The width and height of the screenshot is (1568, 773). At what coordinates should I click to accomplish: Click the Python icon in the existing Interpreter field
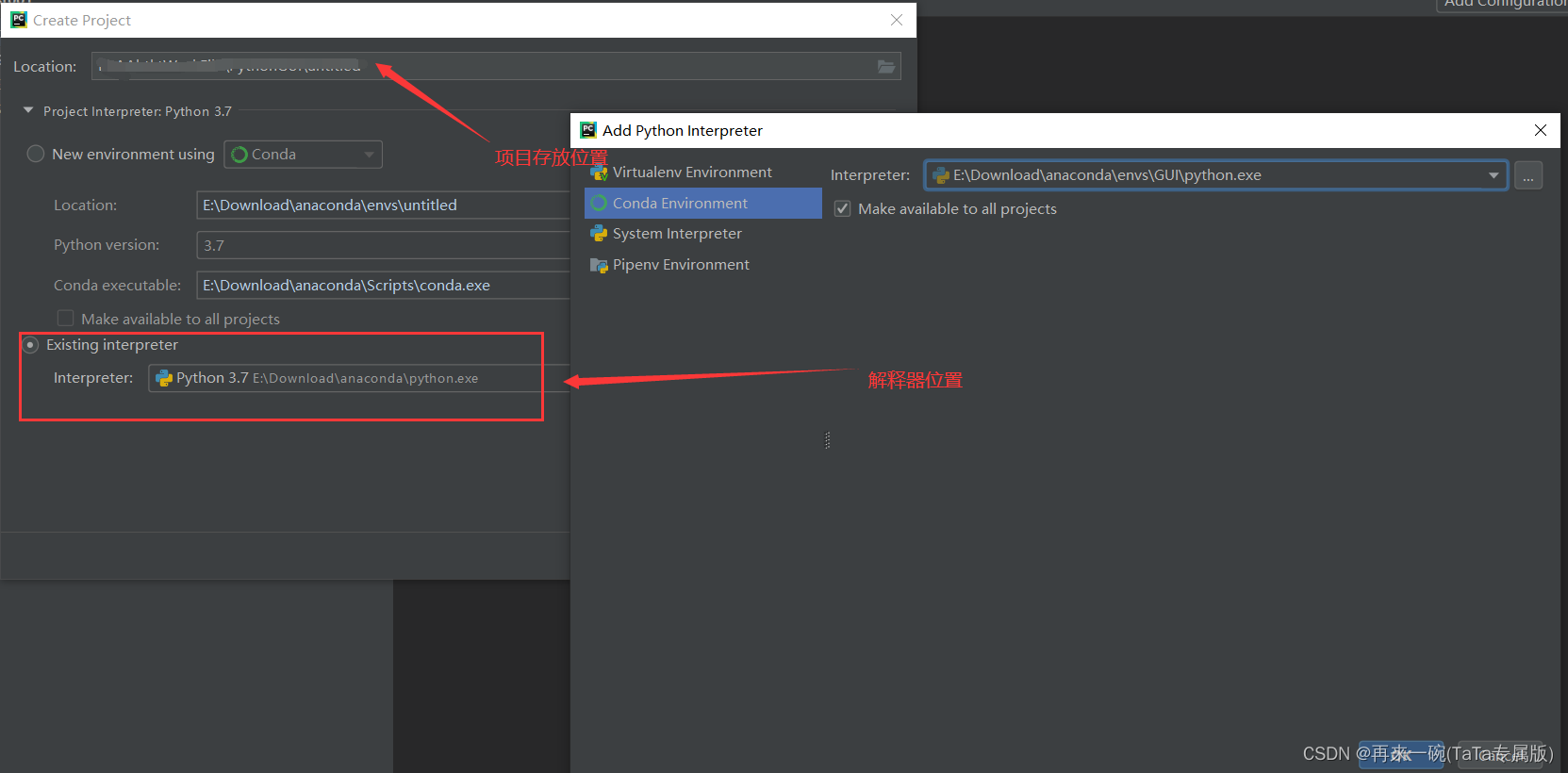164,378
